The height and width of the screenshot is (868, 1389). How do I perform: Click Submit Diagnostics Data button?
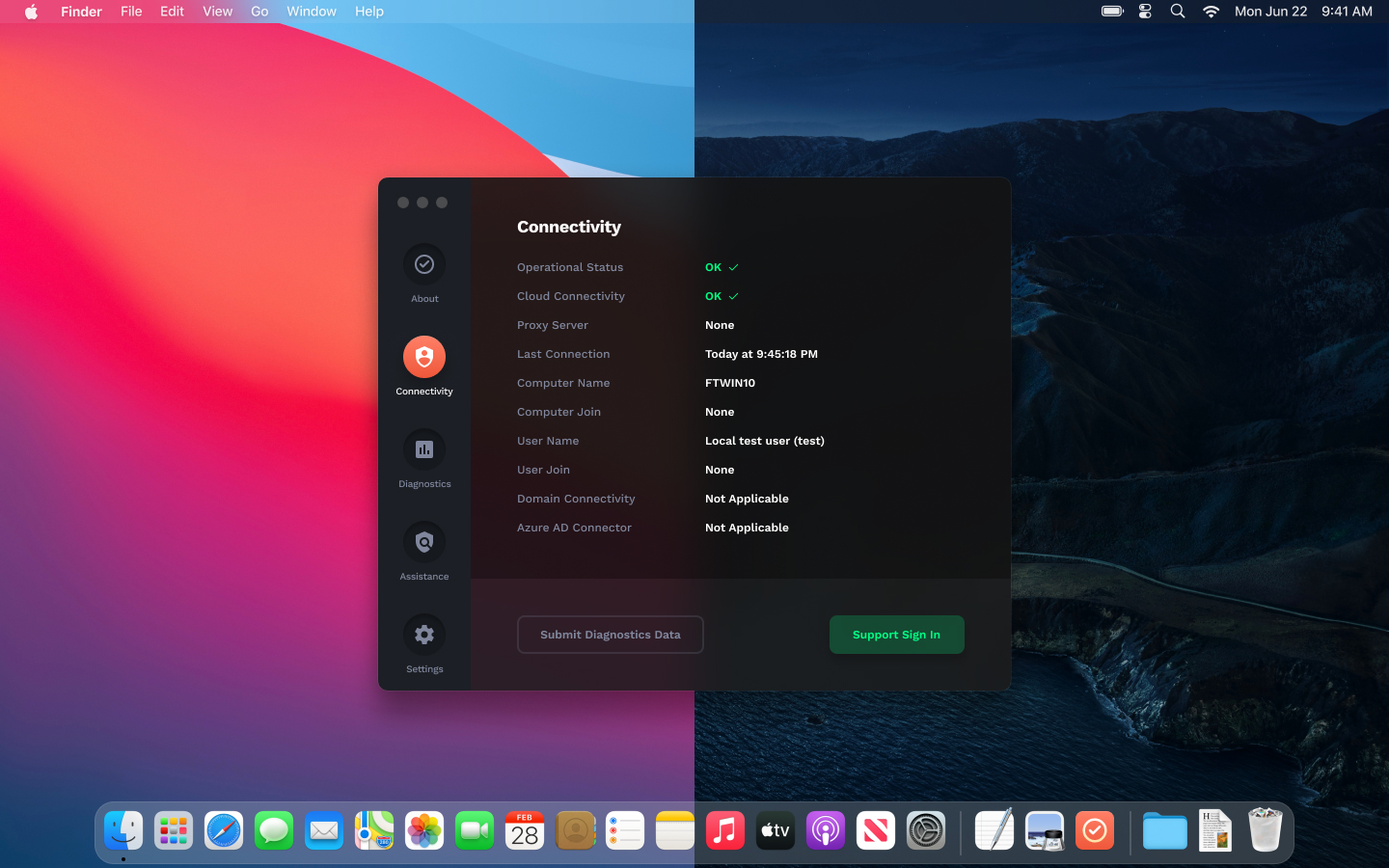point(610,635)
